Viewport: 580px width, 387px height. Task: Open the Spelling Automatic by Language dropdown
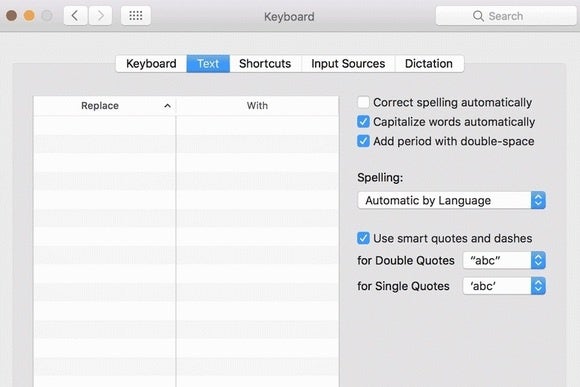(x=452, y=200)
